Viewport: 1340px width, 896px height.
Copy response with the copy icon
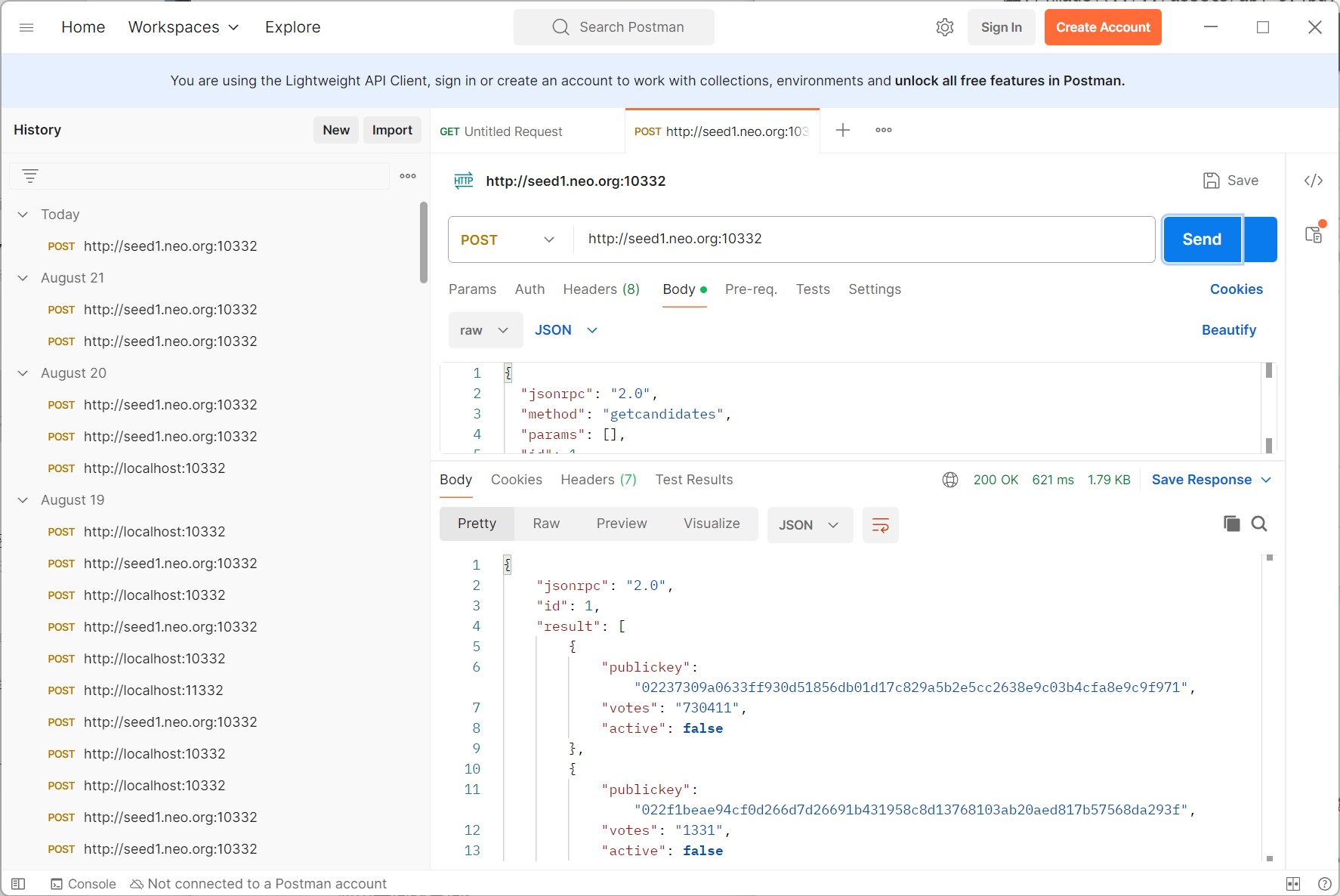[1231, 524]
